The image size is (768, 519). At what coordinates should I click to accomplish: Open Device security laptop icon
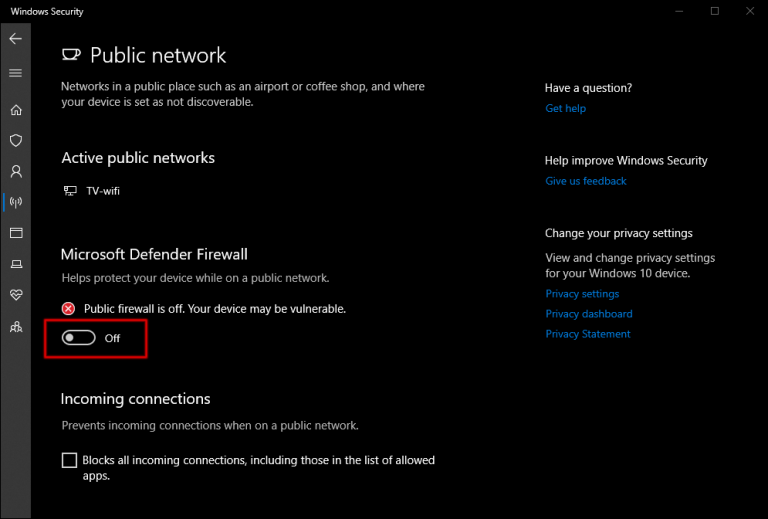pos(15,264)
